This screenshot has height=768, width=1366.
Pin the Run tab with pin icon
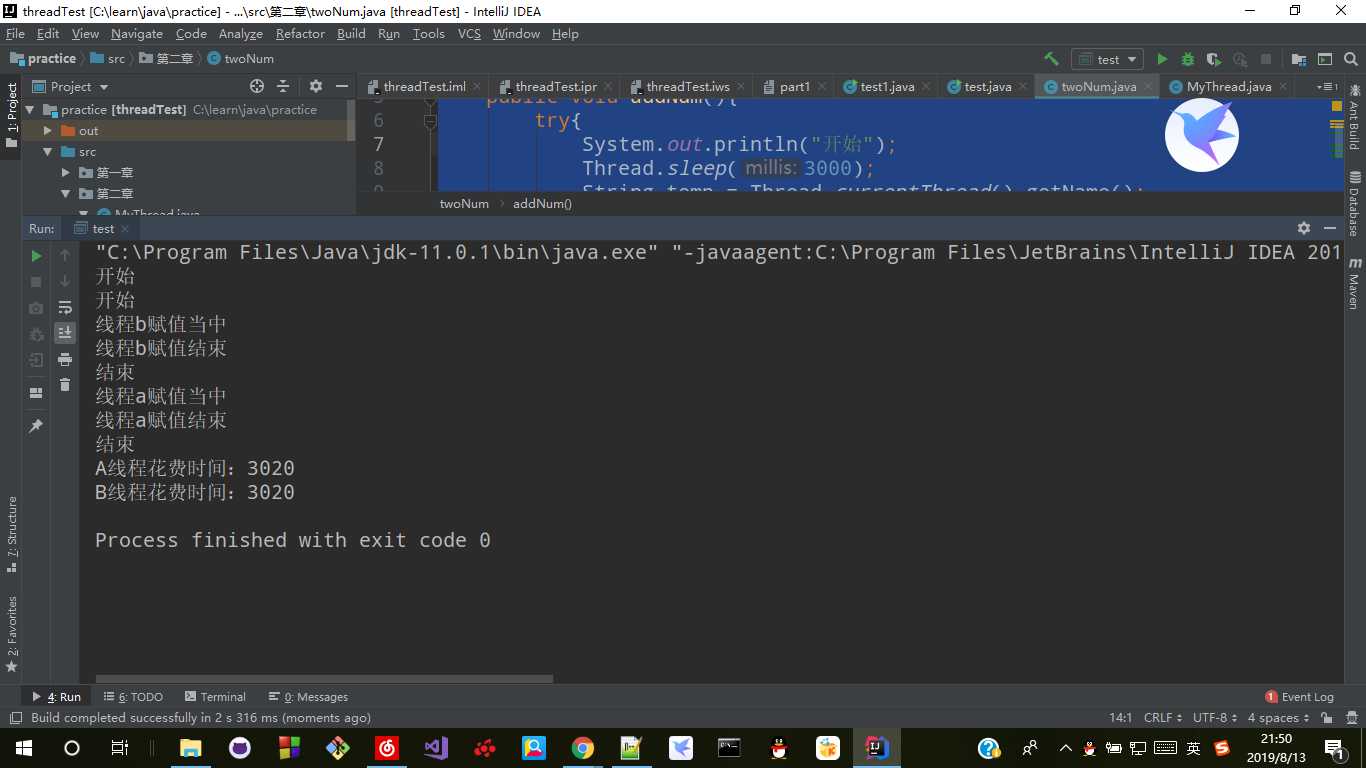pos(37,426)
